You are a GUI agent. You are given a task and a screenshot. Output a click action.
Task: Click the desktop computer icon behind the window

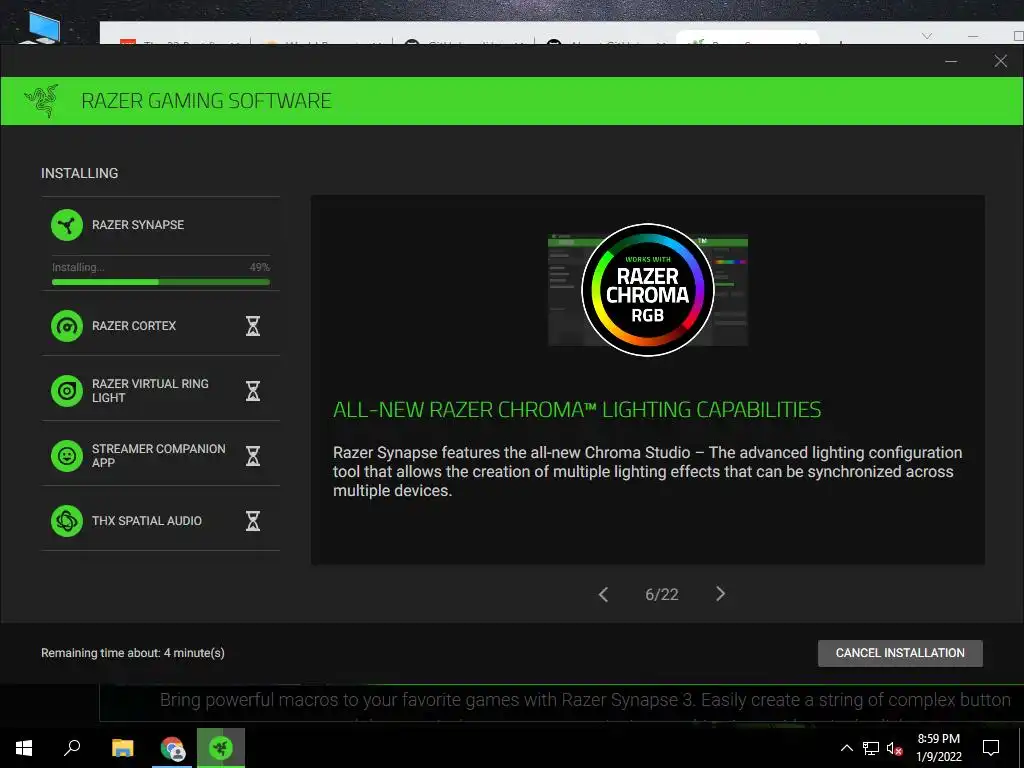(x=42, y=27)
